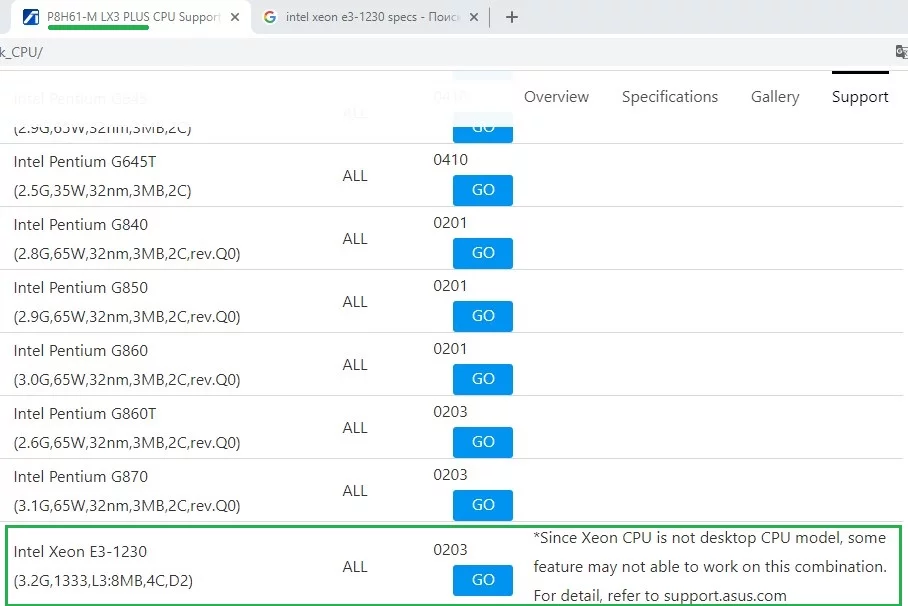Select the Intel Pentium G870 name

[80, 477]
